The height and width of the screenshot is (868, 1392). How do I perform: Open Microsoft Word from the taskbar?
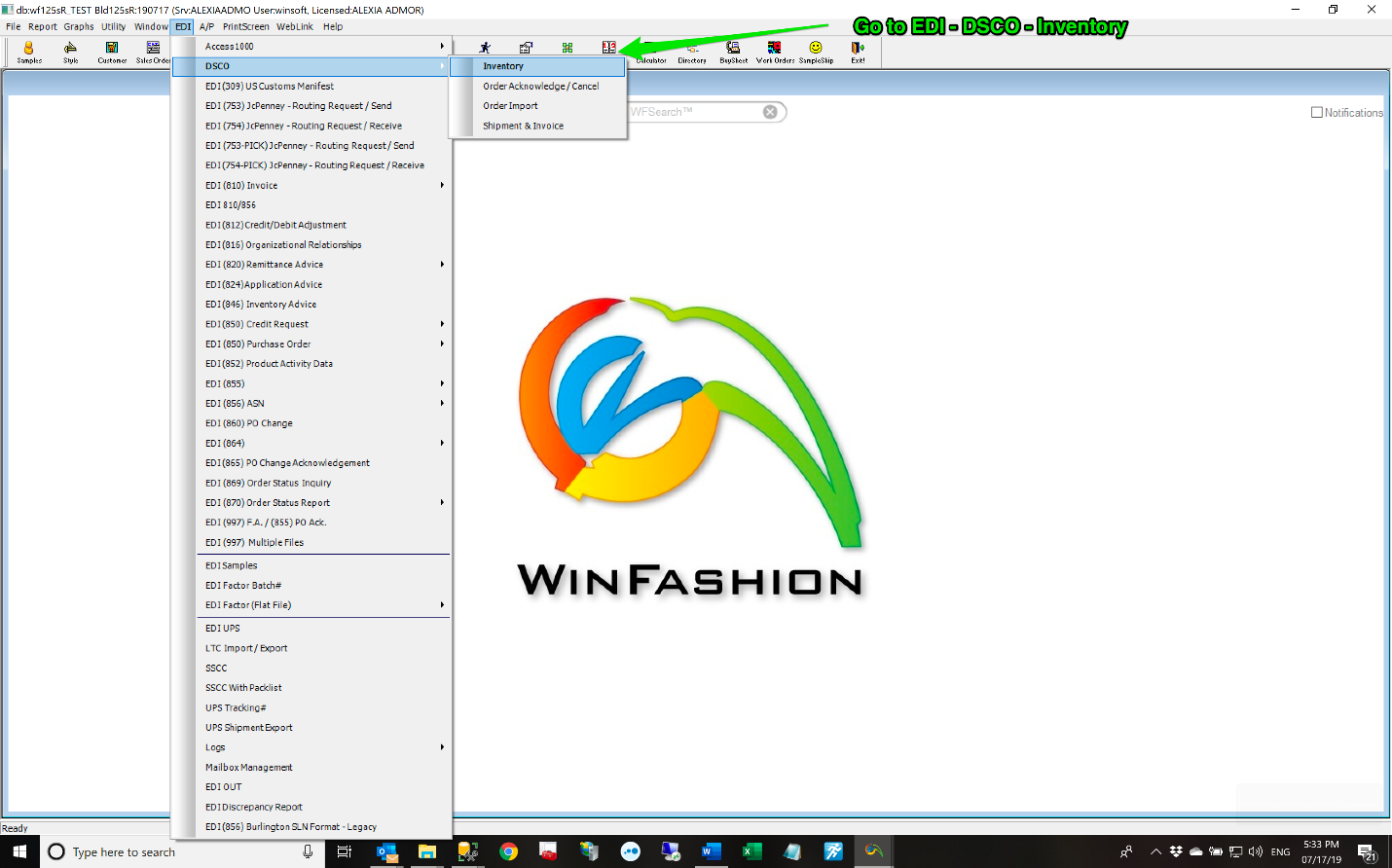(x=712, y=851)
